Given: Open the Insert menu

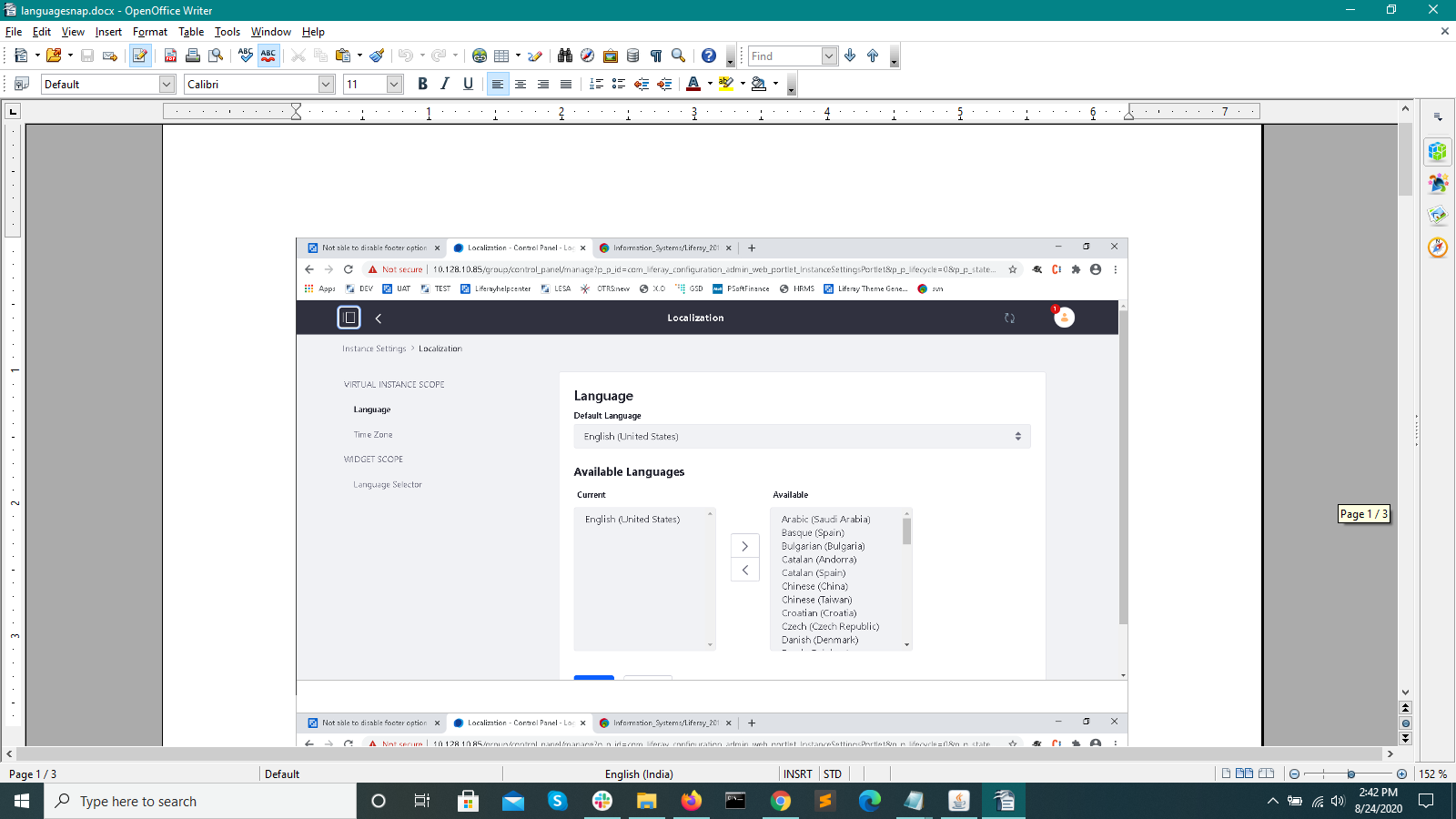Looking at the screenshot, I should 108,32.
